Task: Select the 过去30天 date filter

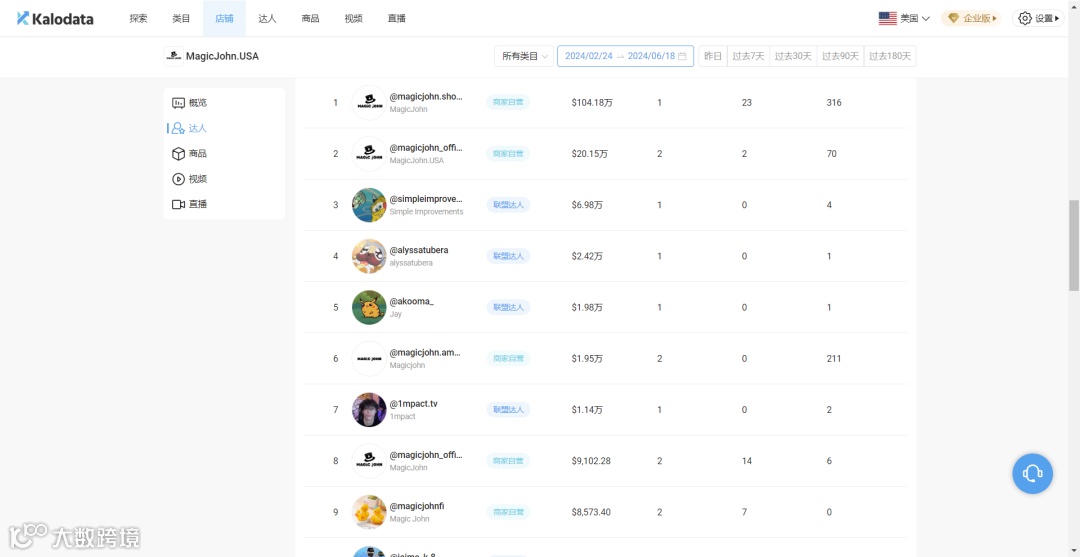Action: [793, 56]
